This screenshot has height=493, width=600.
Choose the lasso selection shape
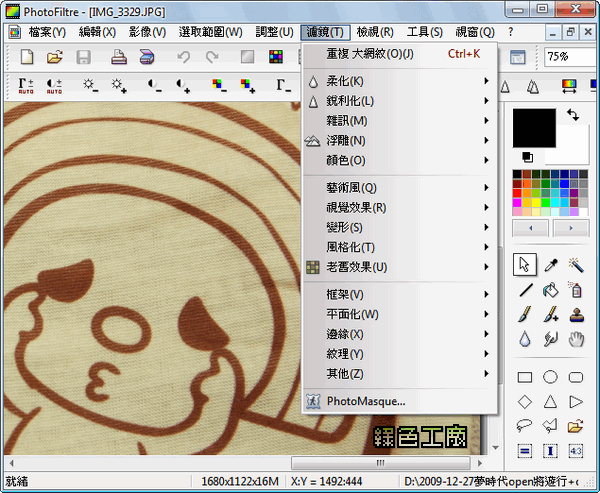(x=524, y=425)
